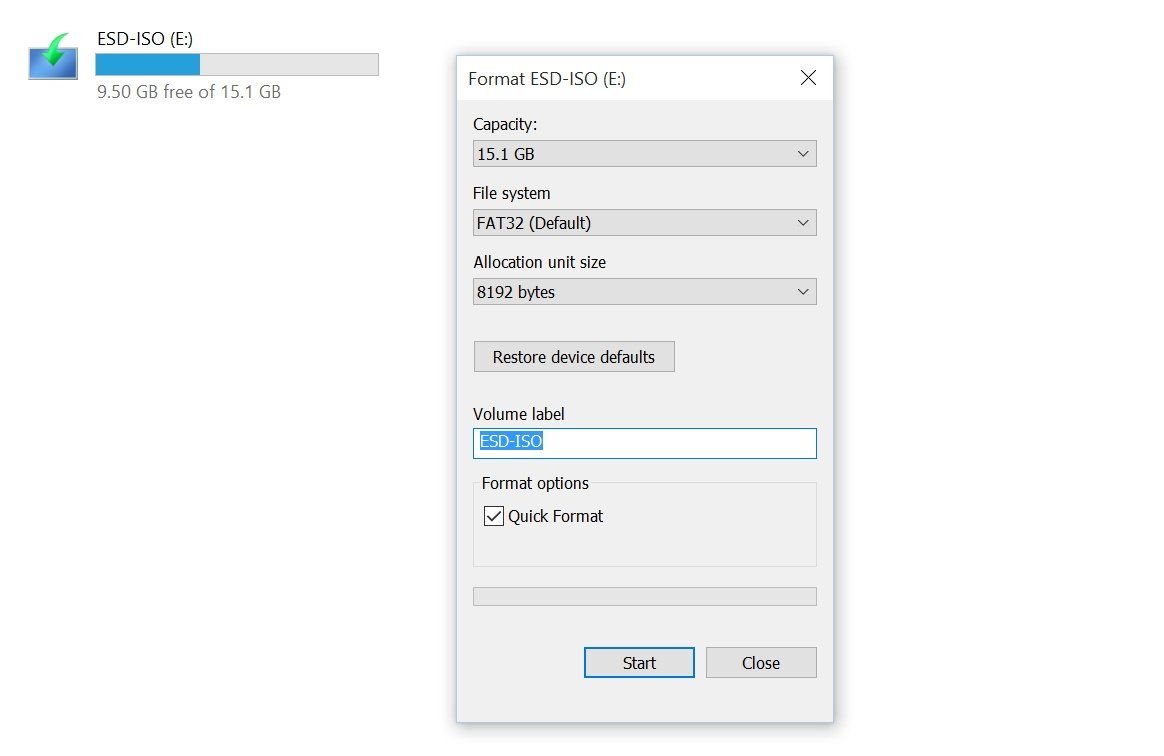
Task: Click the blue drive capacity usage bar
Action: (147, 63)
